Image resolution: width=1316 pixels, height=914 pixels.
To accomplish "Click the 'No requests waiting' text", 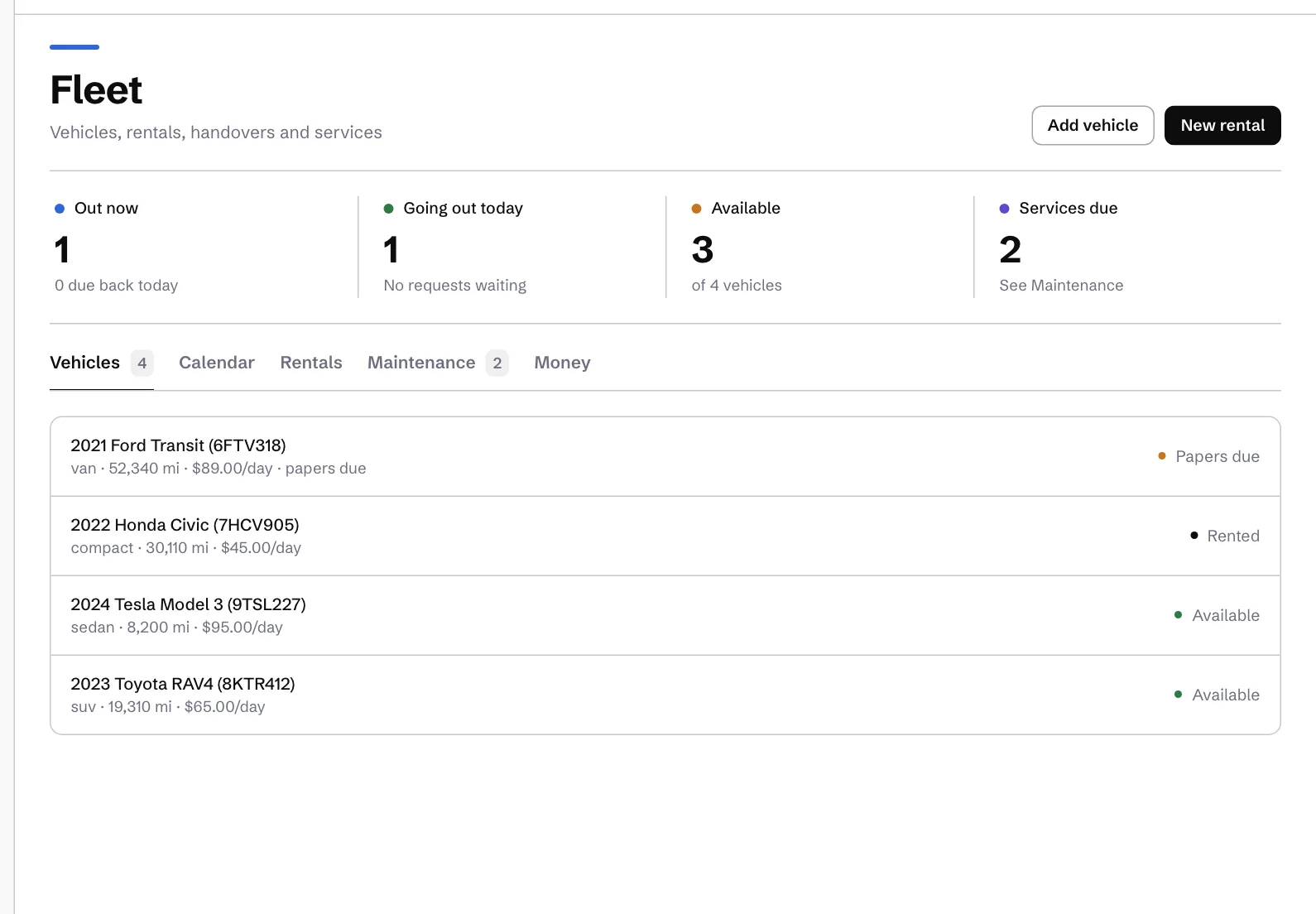I will [454, 286].
